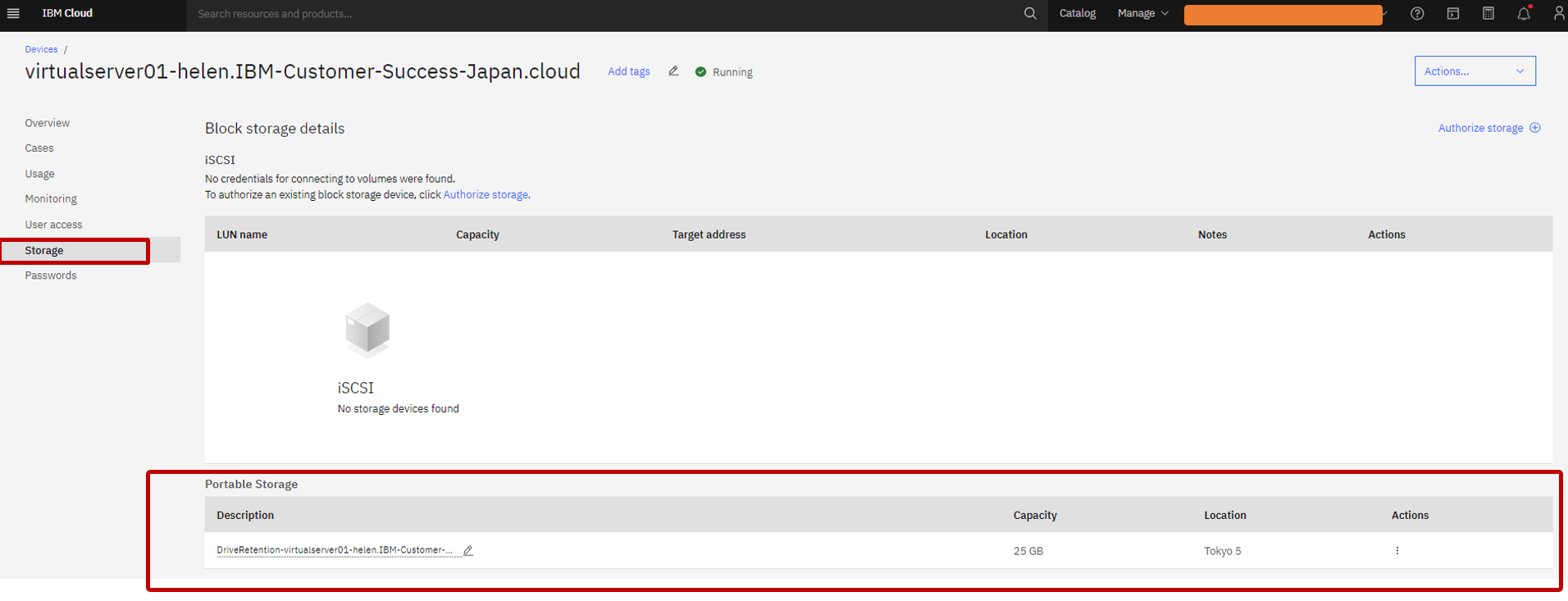Screen dimensions: 1568x601
Task: Click the virtualserver01-helen device title
Action: (x=303, y=71)
